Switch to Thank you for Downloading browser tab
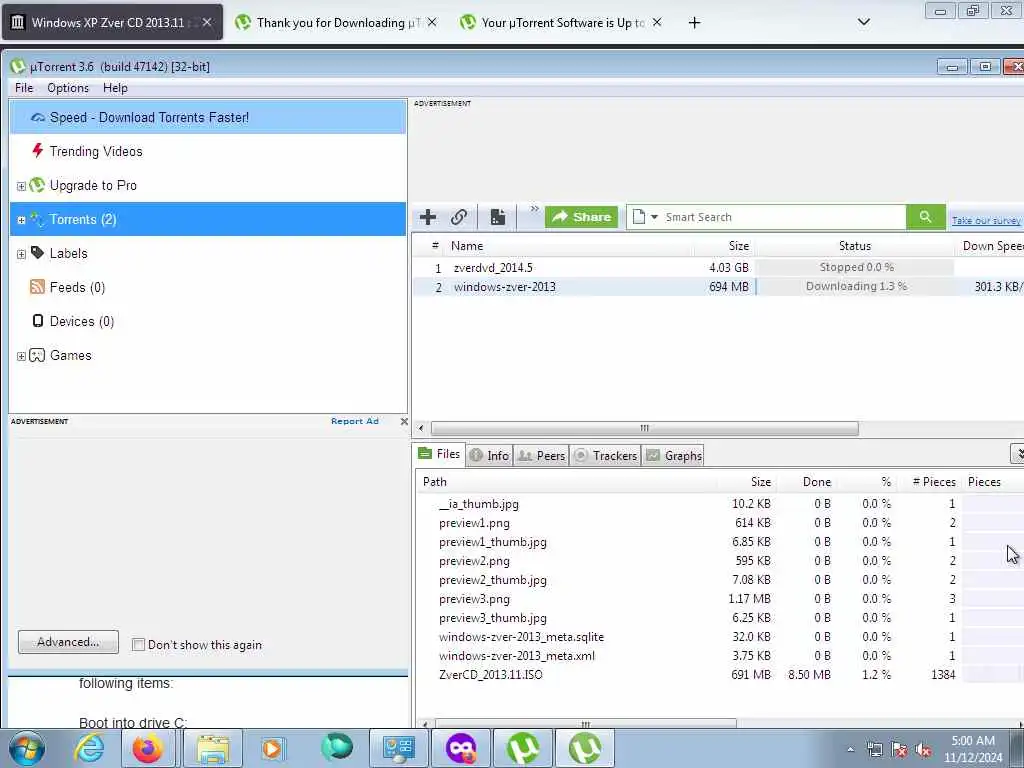This screenshot has width=1024, height=768. 336,22
